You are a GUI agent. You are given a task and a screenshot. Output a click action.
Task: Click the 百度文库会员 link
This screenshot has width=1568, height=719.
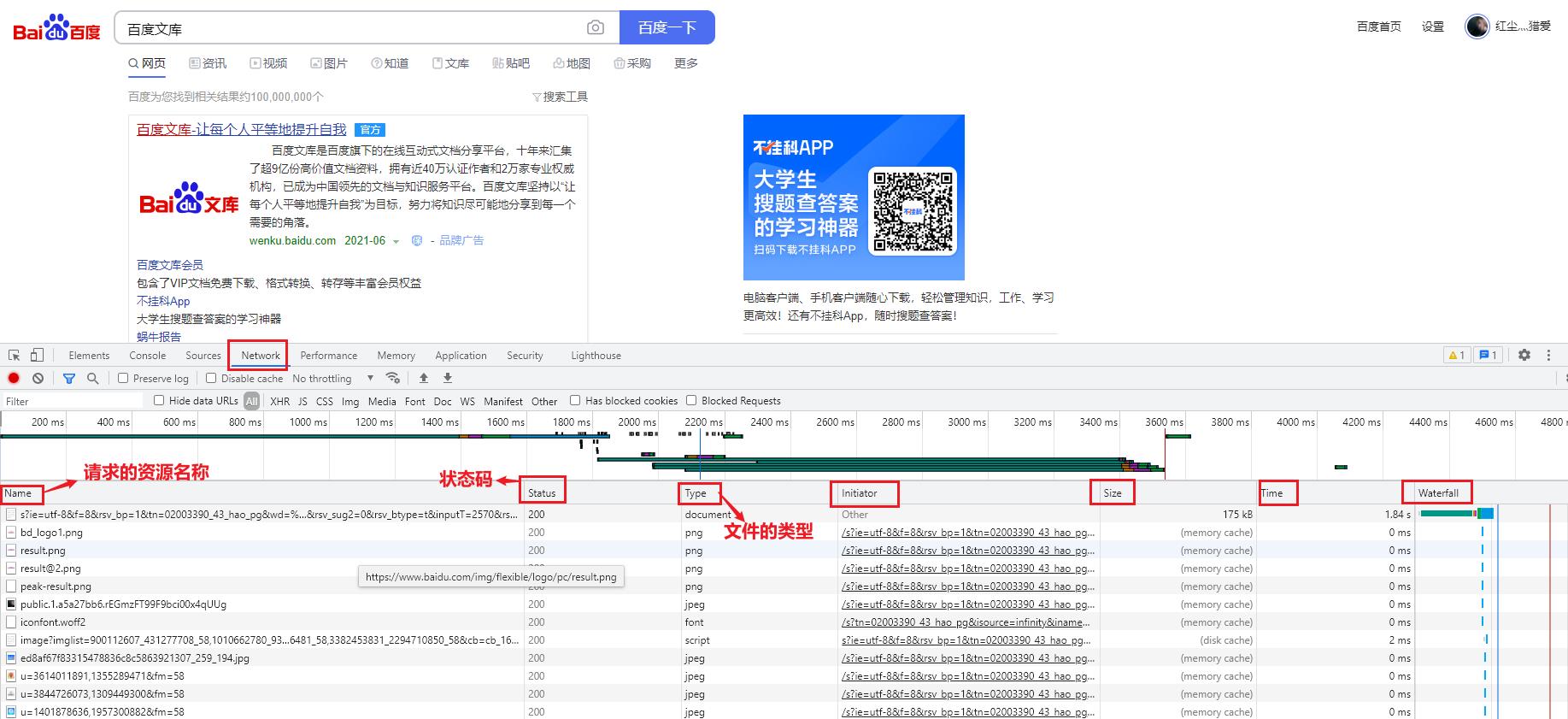coord(170,265)
